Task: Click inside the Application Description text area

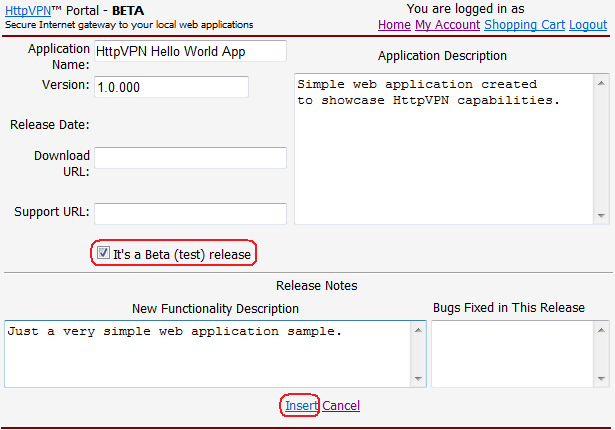Action: coord(444,149)
